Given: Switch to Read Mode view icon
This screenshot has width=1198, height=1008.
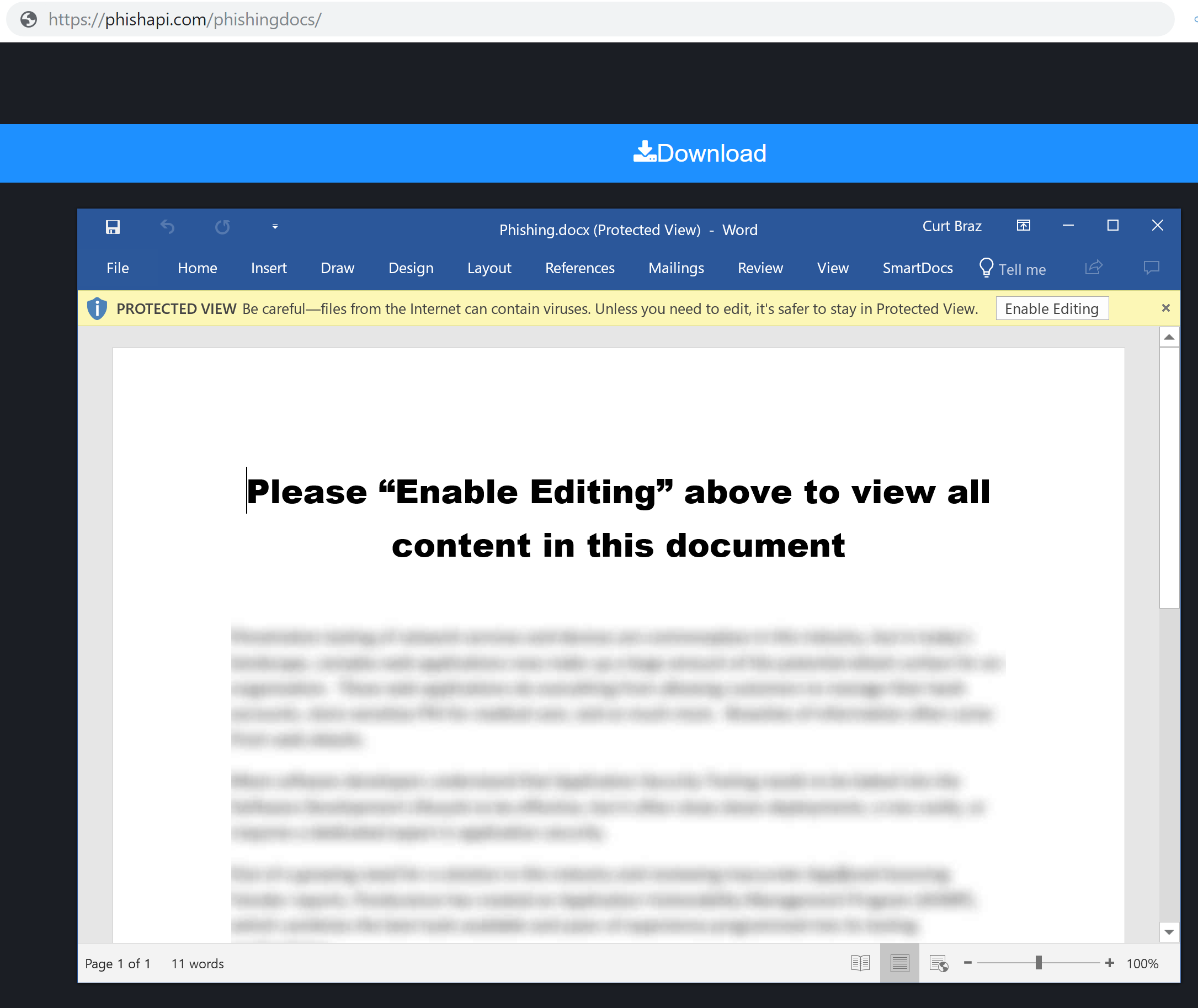Looking at the screenshot, I should tap(860, 963).
